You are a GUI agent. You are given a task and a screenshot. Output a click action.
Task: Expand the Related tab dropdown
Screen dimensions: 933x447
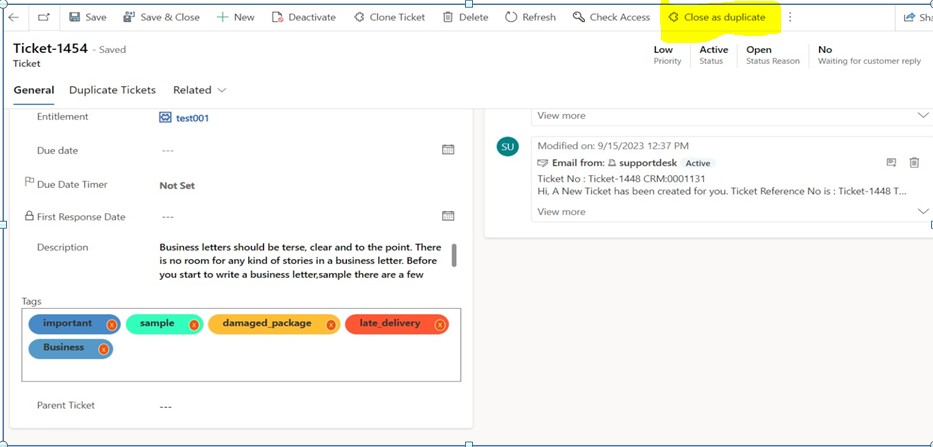pos(199,90)
